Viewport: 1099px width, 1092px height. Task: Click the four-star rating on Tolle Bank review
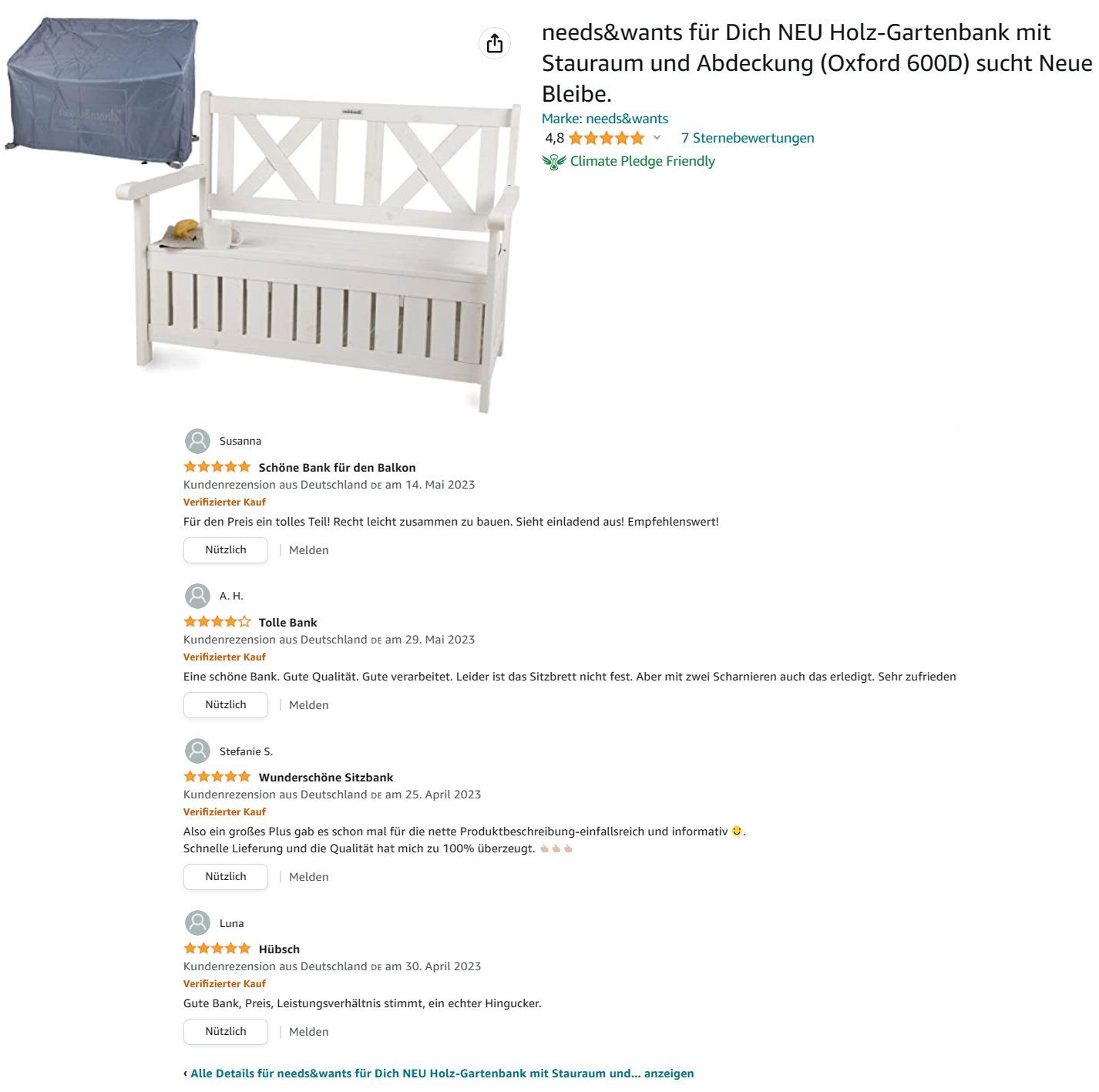(x=217, y=622)
